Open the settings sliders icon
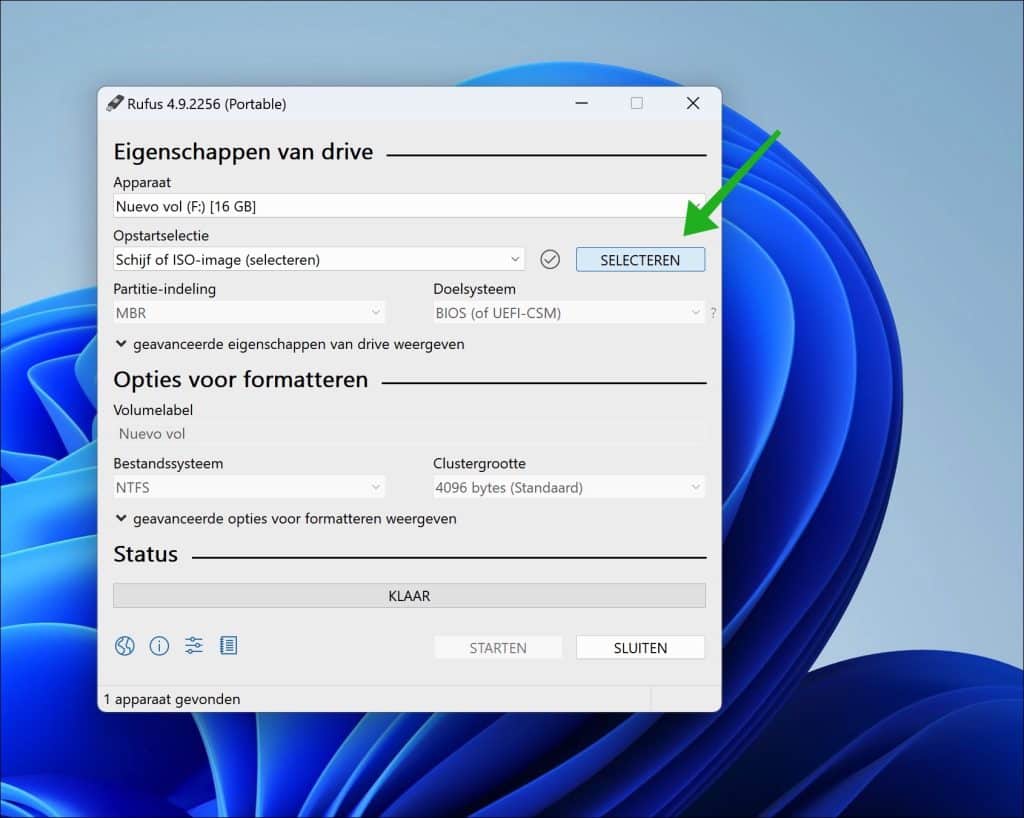Screen dimensions: 1024x818 pos(194,646)
